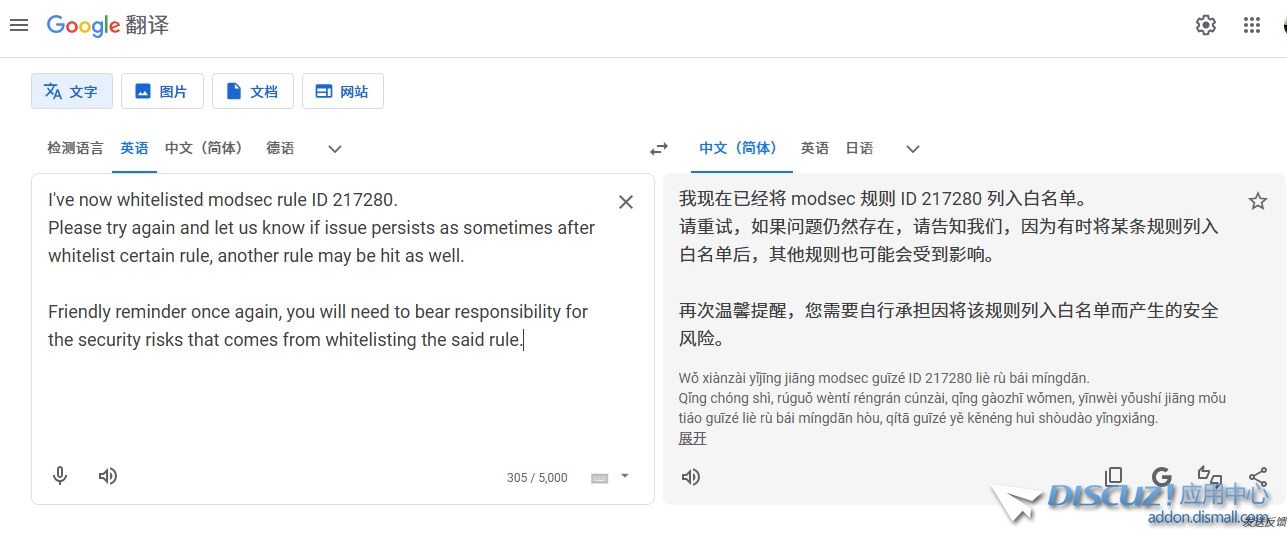The width and height of the screenshot is (1287, 543).
Task: Switch to the 图片 translation mode
Action: [x=162, y=91]
